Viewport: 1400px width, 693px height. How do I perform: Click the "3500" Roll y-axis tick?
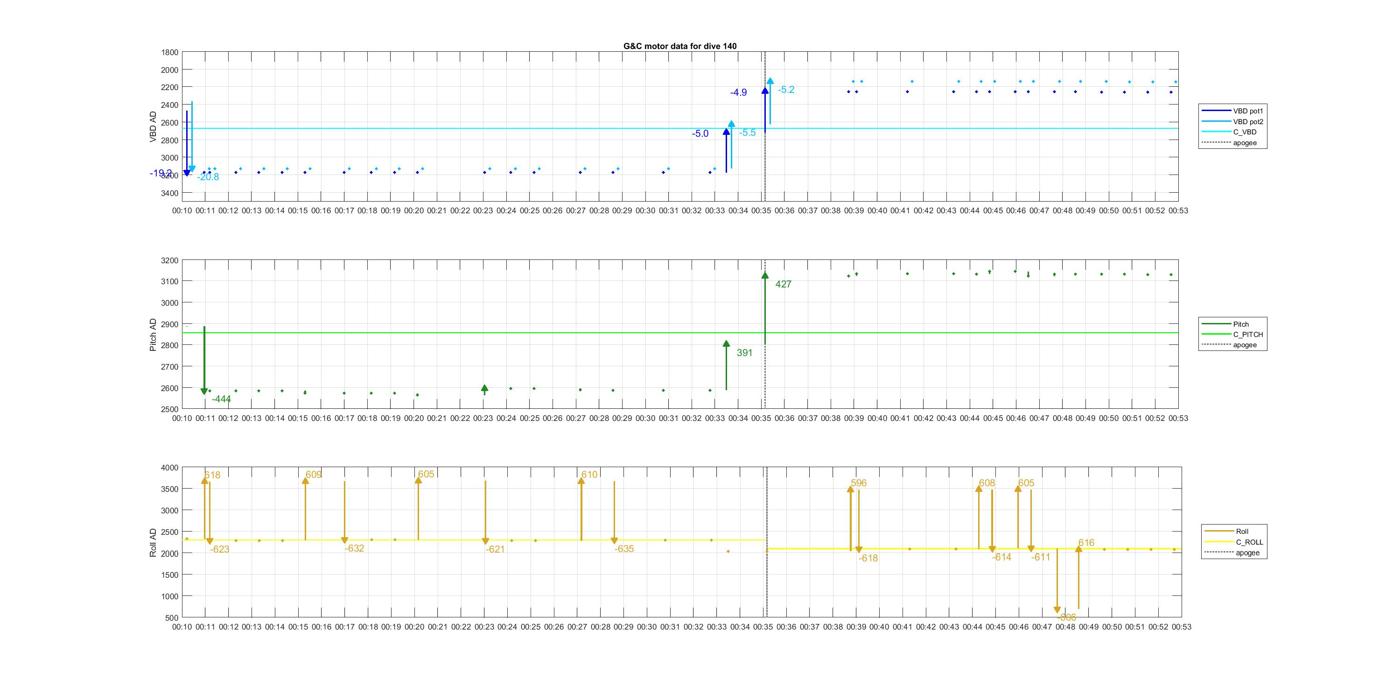(170, 489)
